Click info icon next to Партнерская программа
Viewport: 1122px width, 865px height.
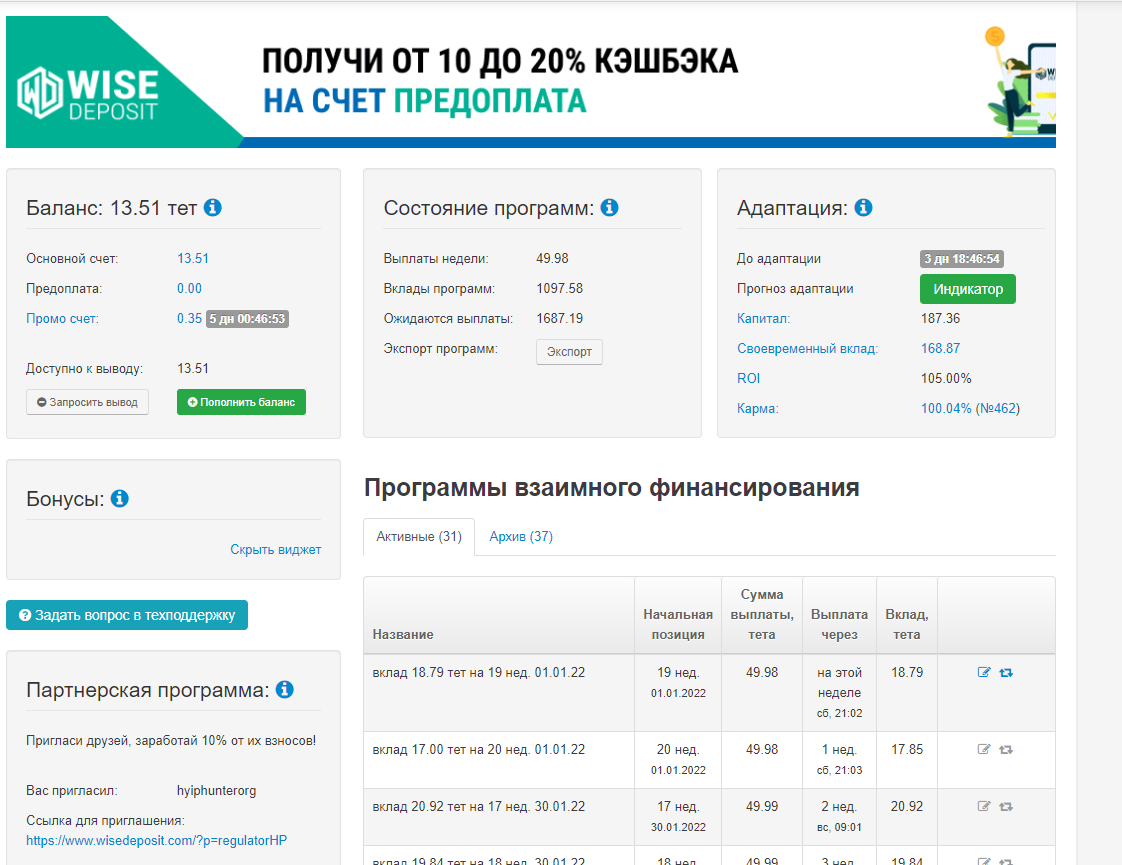pyautogui.click(x=284, y=690)
